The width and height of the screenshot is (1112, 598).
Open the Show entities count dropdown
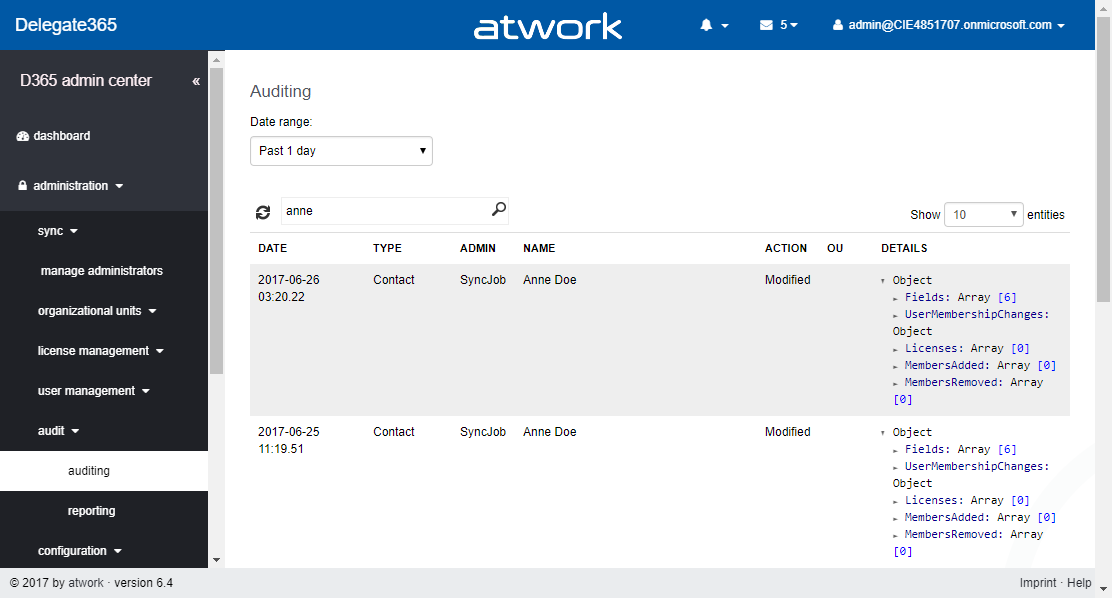tap(983, 214)
